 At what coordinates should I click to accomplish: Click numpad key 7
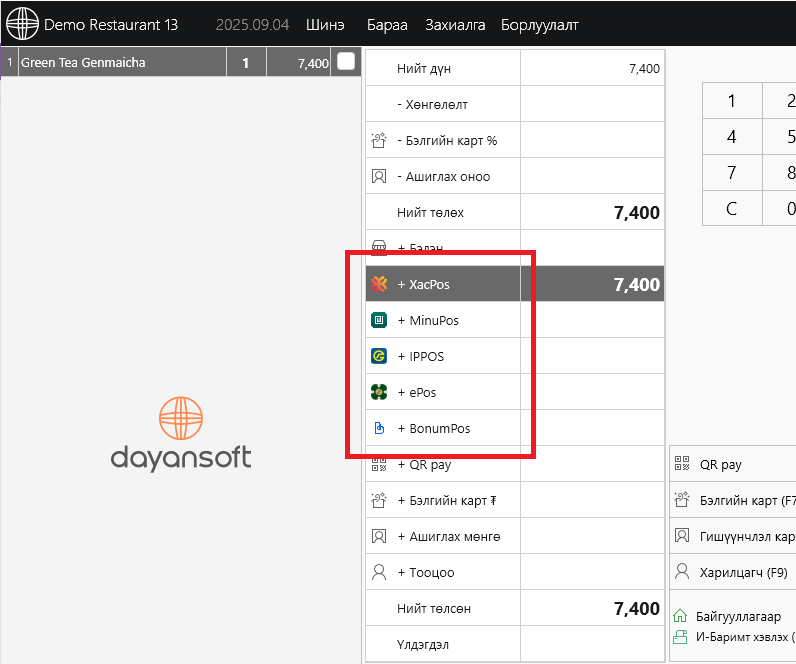(732, 173)
